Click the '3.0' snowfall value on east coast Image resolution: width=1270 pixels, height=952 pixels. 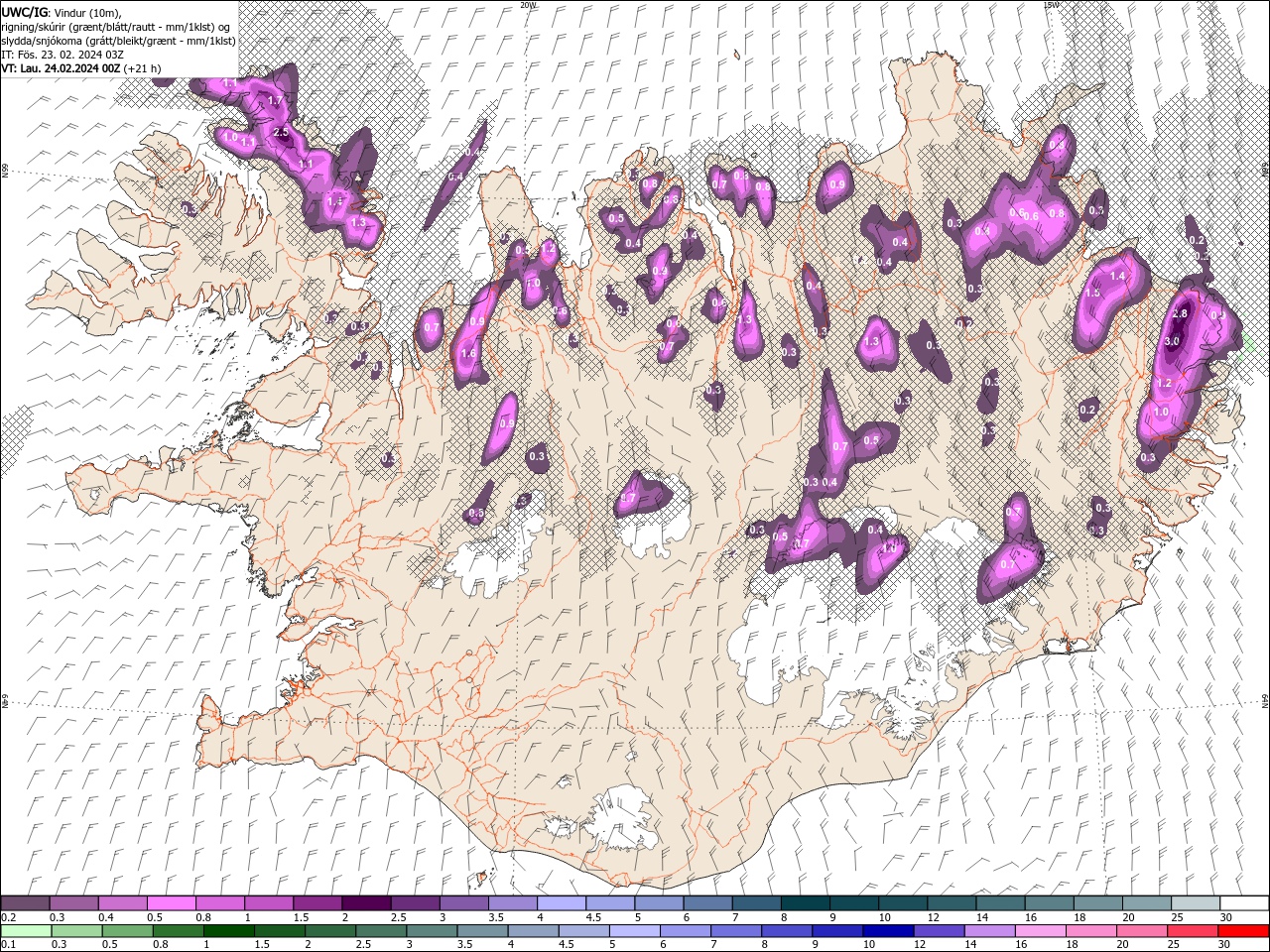(1172, 341)
